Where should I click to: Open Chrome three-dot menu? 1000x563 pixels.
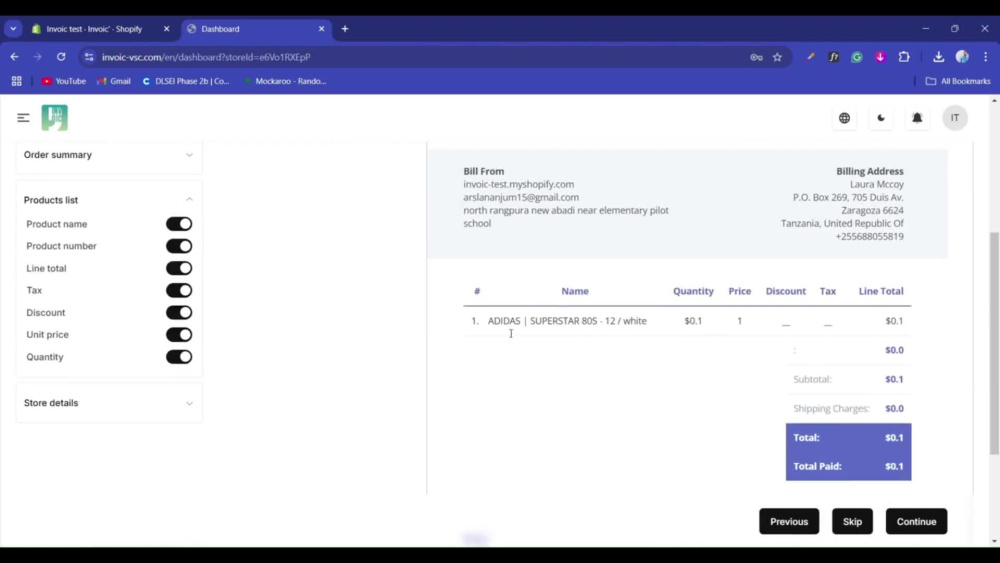coord(985,57)
